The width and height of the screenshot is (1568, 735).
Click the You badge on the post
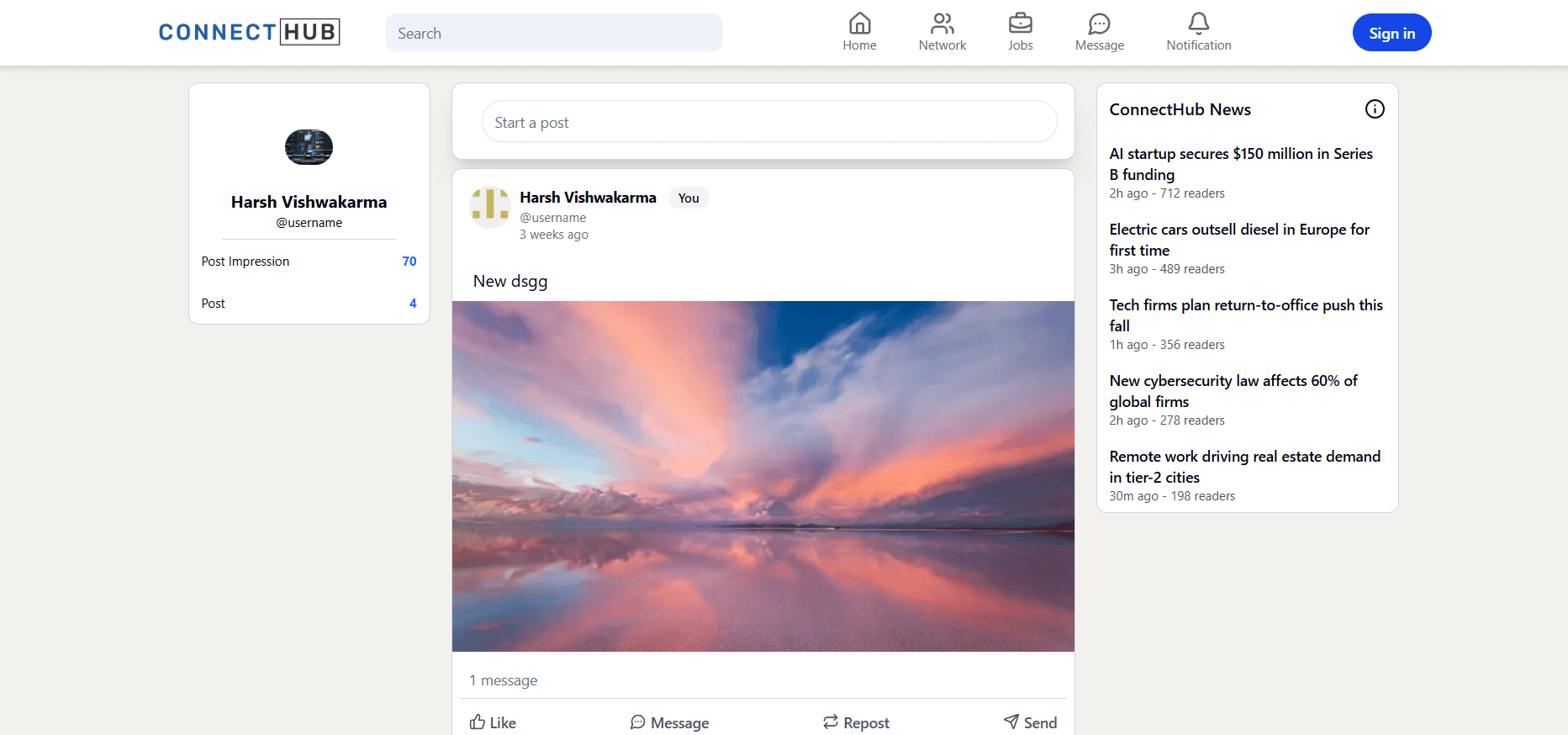click(689, 198)
